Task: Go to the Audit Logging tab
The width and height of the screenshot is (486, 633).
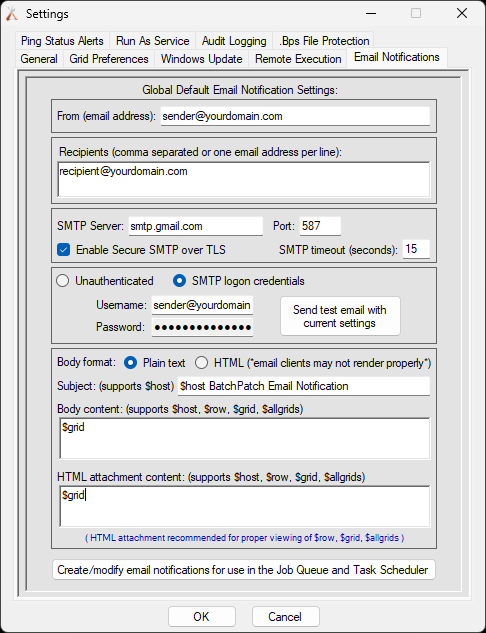Action: coord(234,41)
